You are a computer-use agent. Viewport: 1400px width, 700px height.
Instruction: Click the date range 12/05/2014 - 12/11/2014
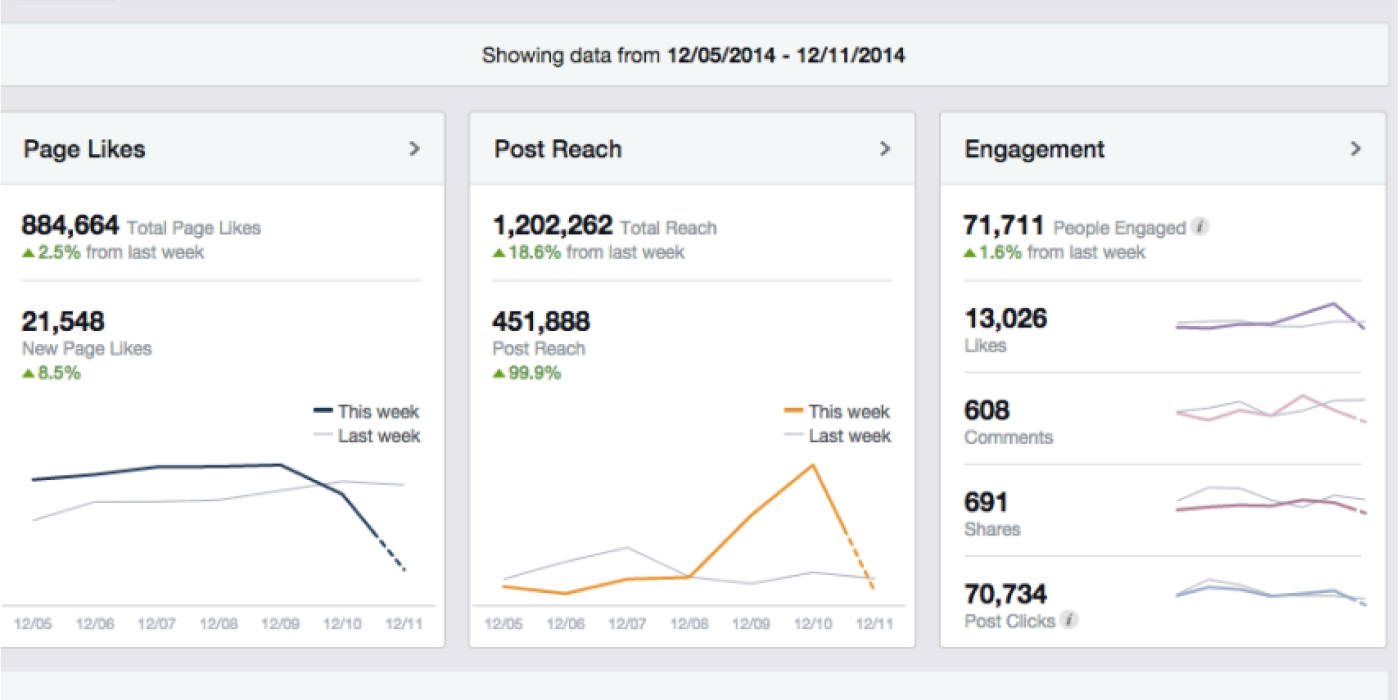pos(786,56)
